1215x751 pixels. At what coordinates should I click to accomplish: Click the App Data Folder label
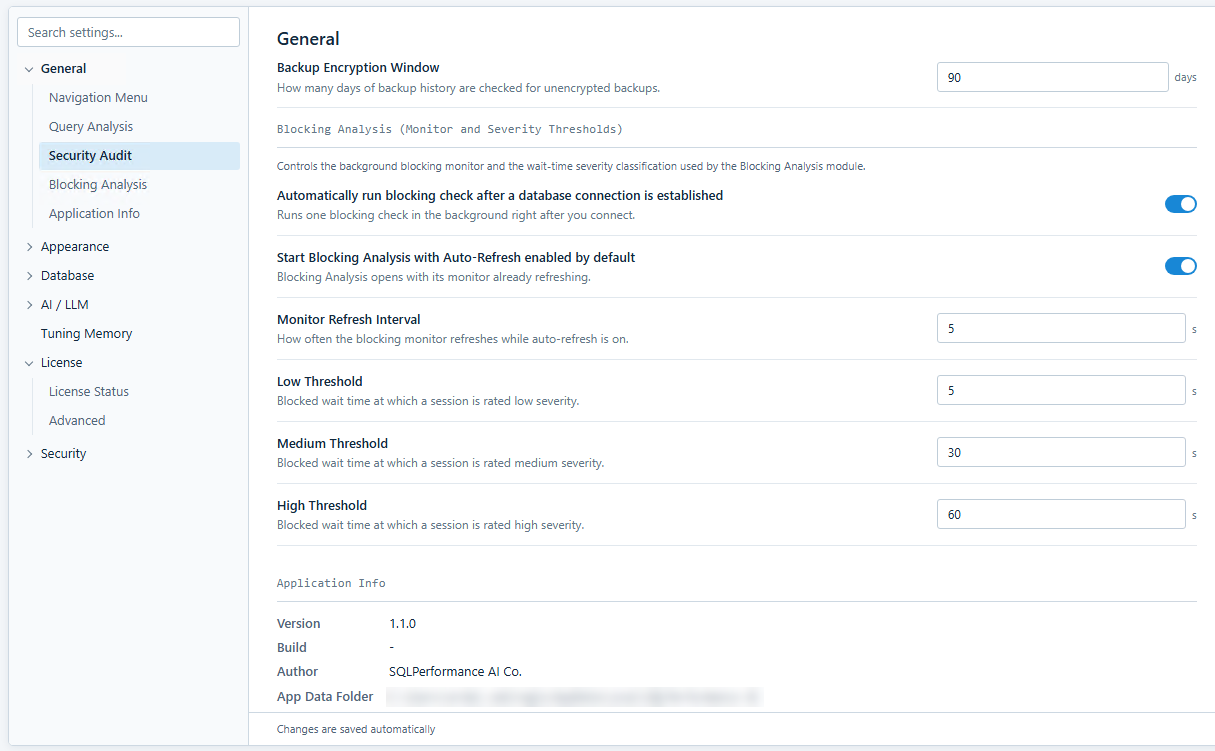pyautogui.click(x=325, y=697)
